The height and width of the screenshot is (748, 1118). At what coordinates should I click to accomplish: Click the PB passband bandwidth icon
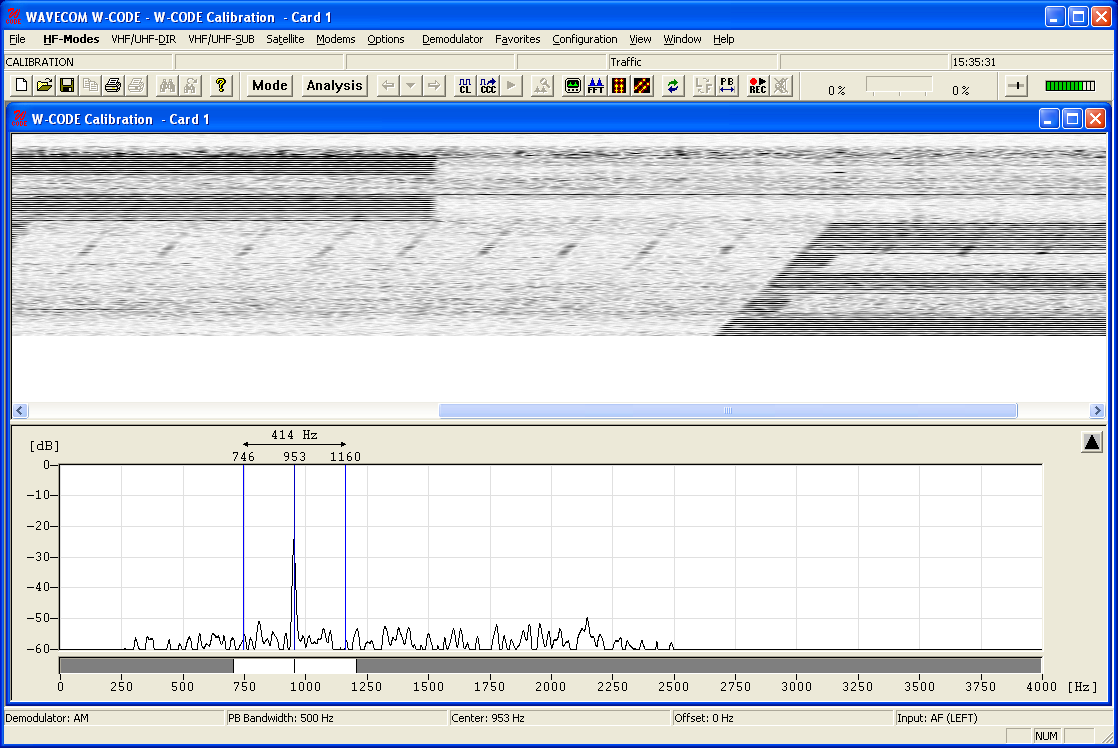point(727,86)
